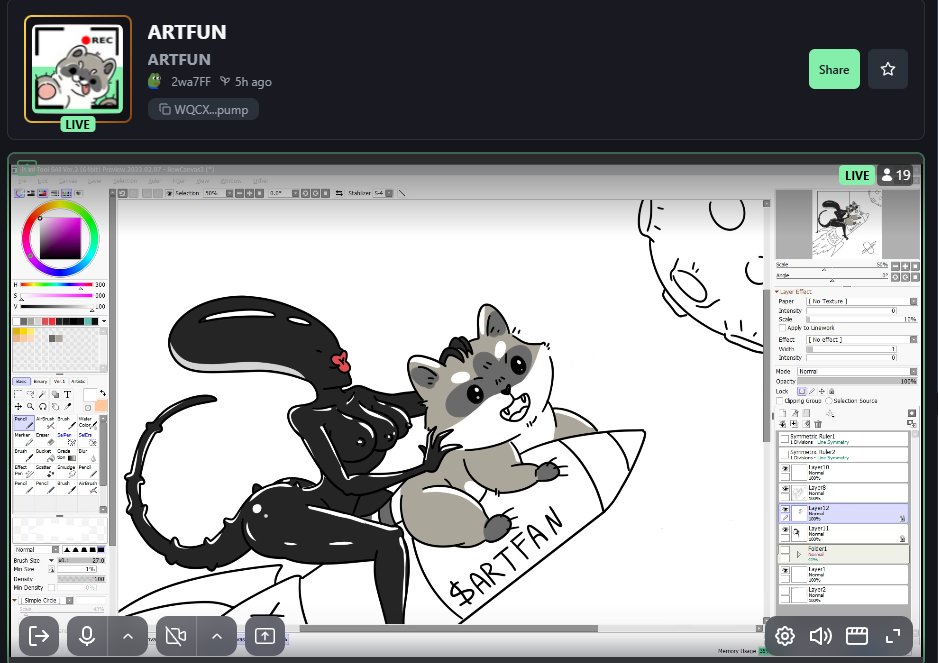Select the Text tool
This screenshot has height=663, width=938.
pyautogui.click(x=67, y=394)
